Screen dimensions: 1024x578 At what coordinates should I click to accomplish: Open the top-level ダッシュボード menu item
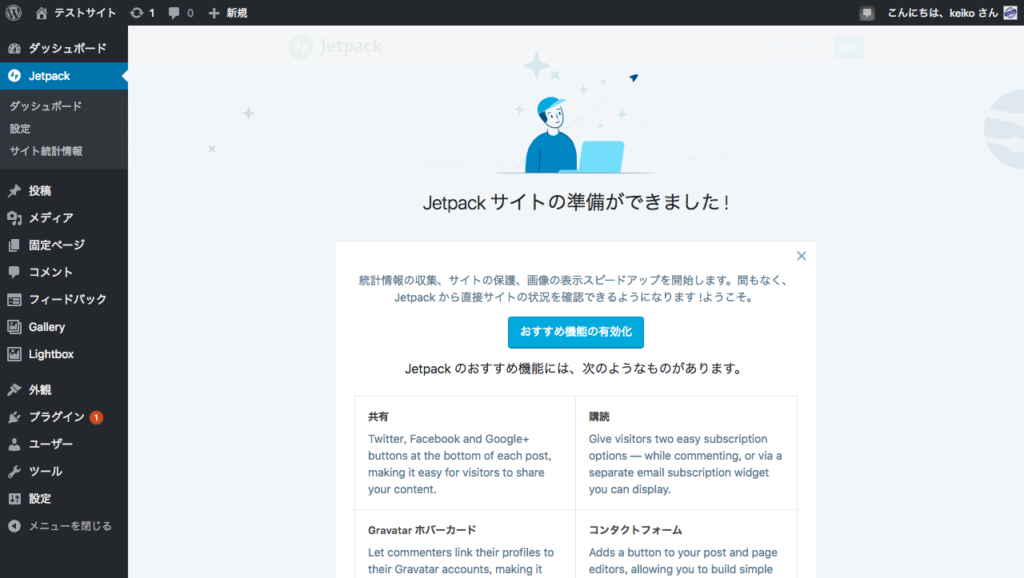tap(64, 48)
